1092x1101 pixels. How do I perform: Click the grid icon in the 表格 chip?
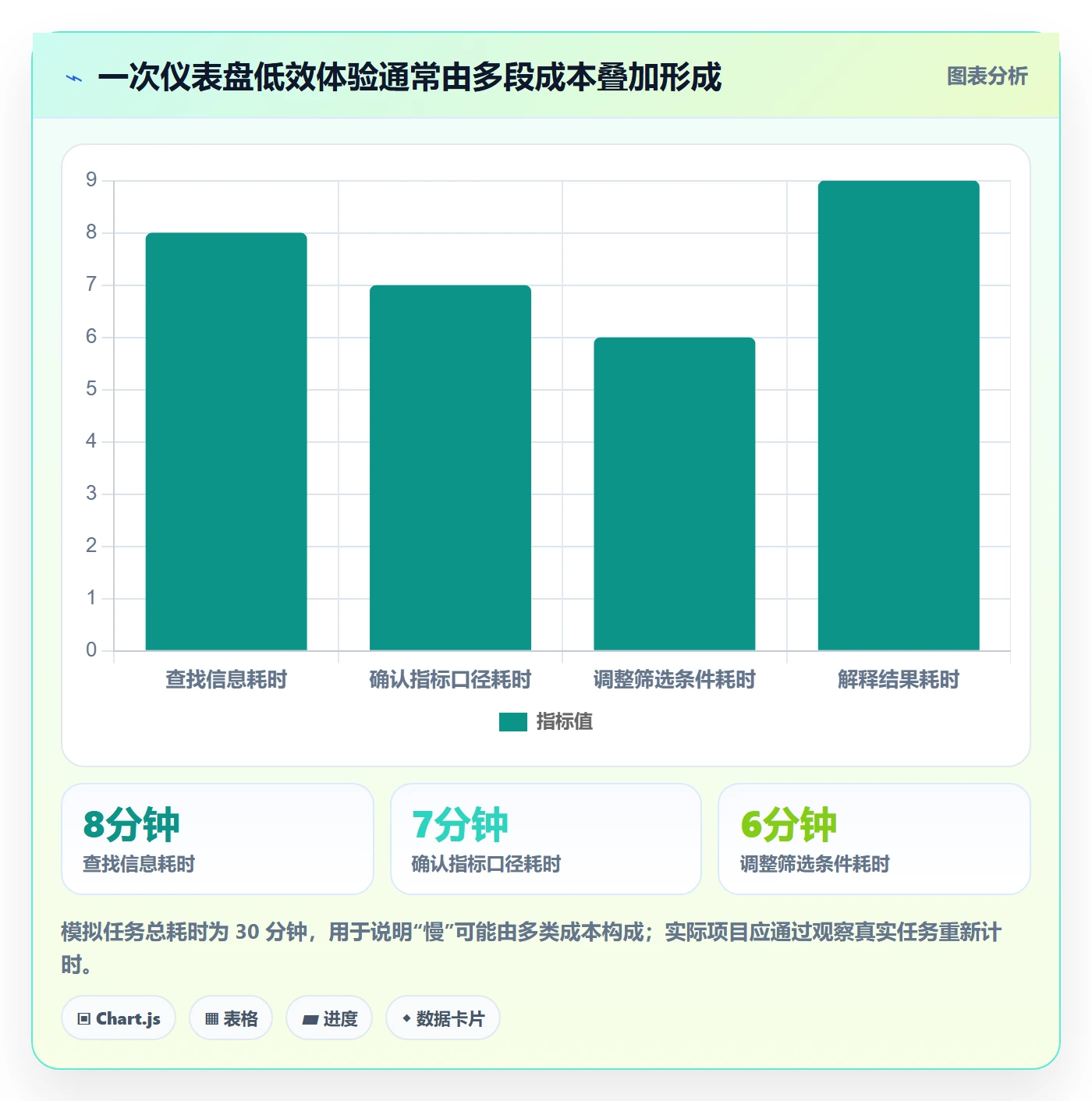click(x=211, y=1019)
